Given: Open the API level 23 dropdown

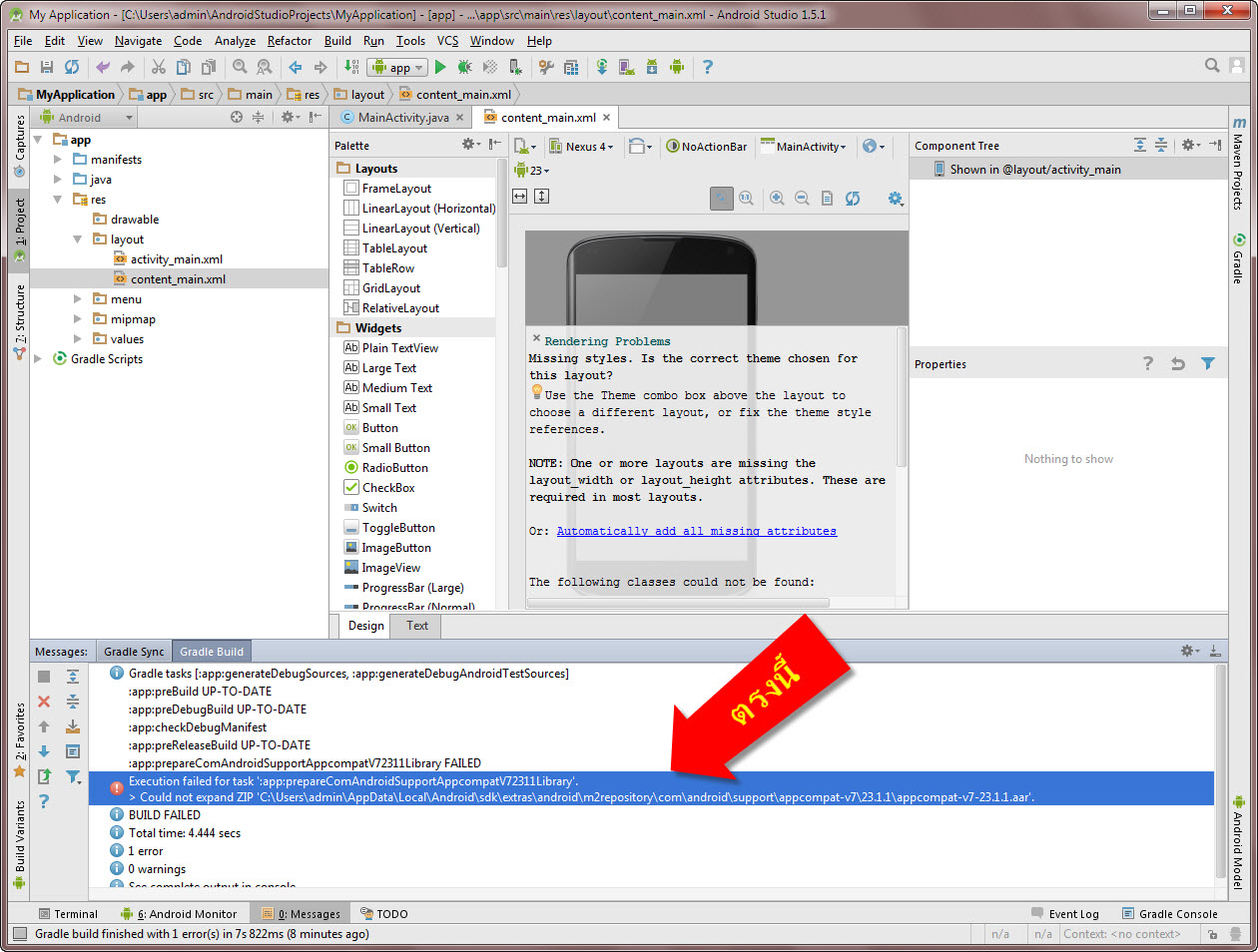Looking at the screenshot, I should [531, 171].
